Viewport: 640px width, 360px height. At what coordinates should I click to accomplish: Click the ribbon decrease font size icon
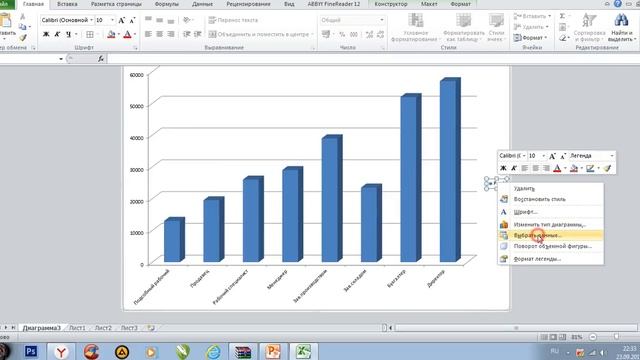(x=132, y=20)
